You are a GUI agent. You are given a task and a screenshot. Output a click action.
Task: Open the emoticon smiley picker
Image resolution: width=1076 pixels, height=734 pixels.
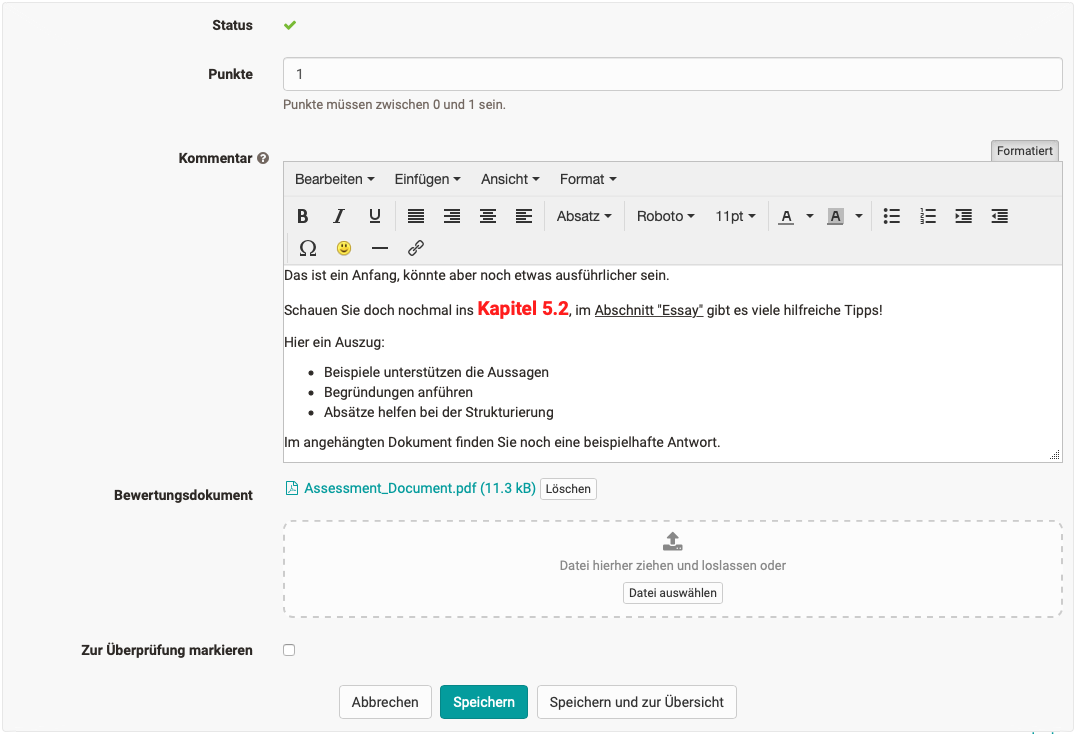coord(344,248)
